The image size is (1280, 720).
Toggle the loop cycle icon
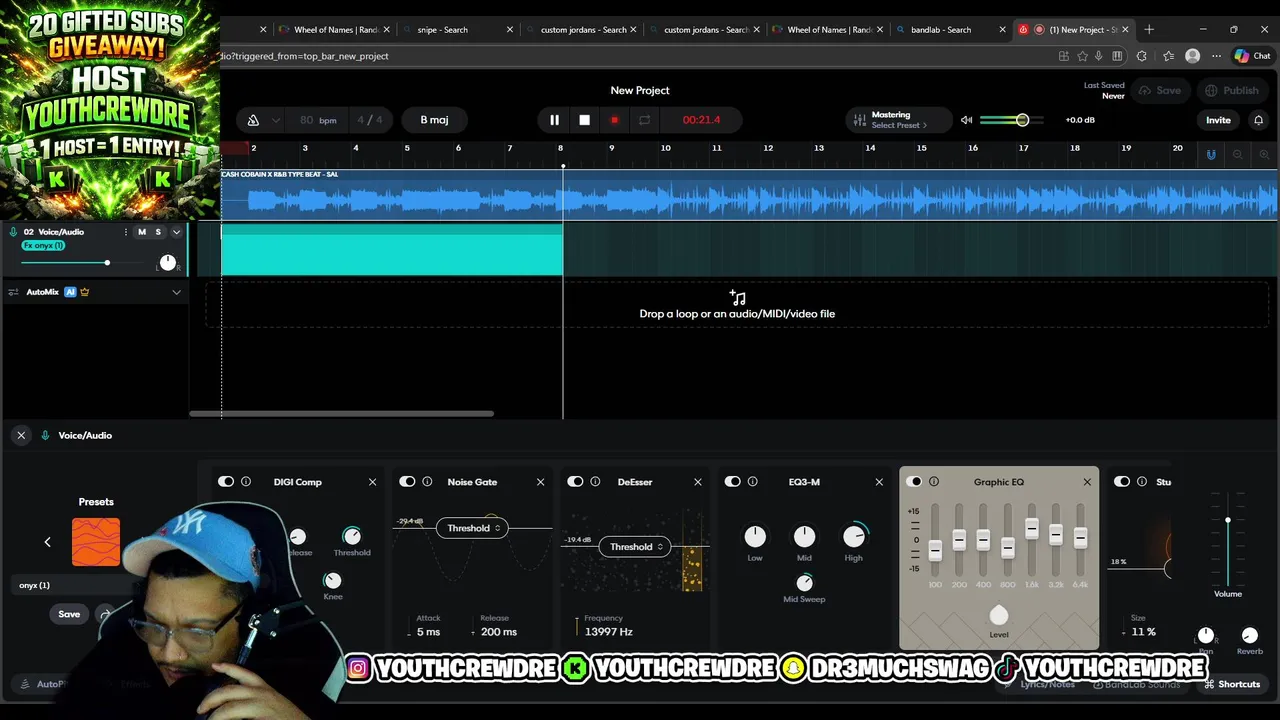coord(644,120)
